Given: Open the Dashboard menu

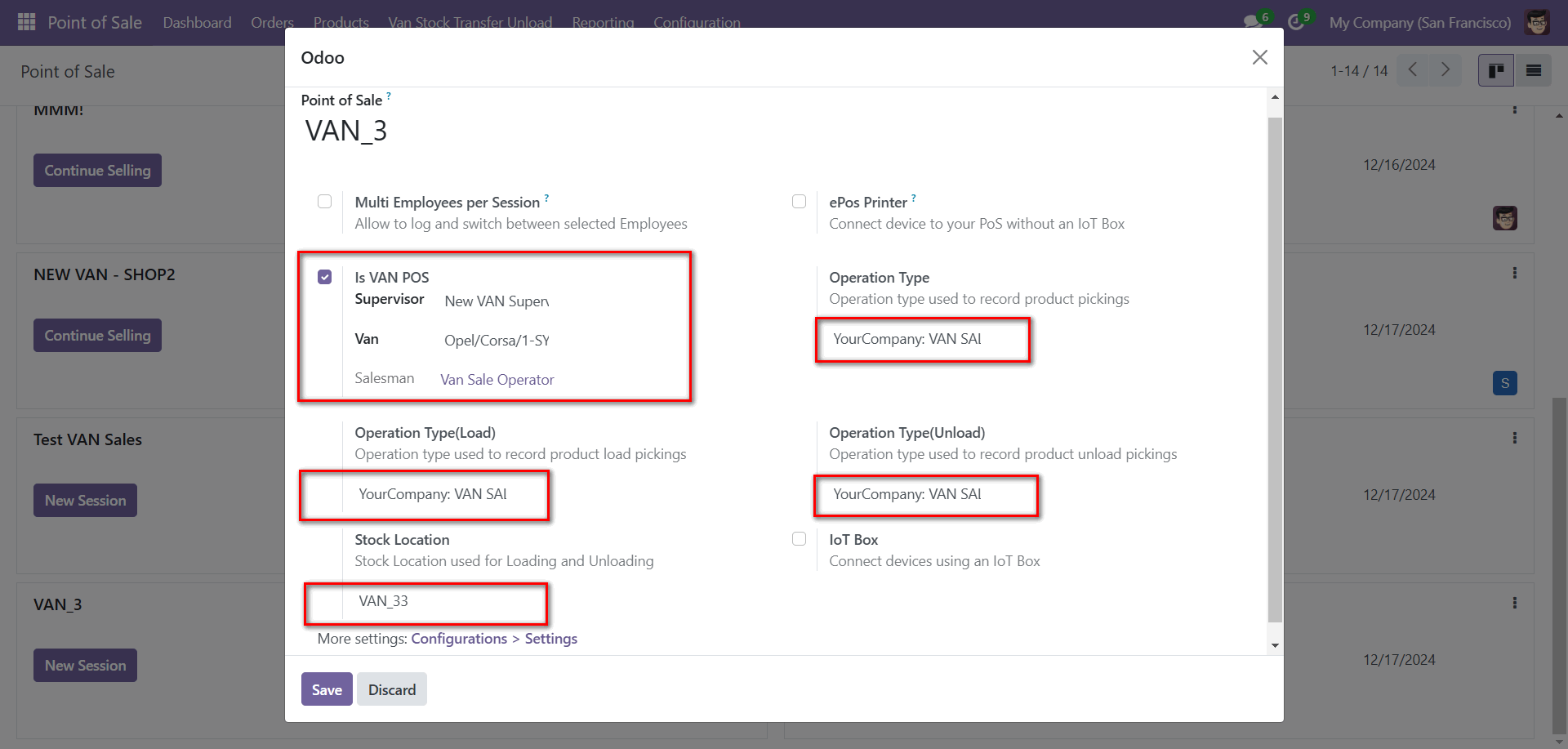Looking at the screenshot, I should [197, 22].
